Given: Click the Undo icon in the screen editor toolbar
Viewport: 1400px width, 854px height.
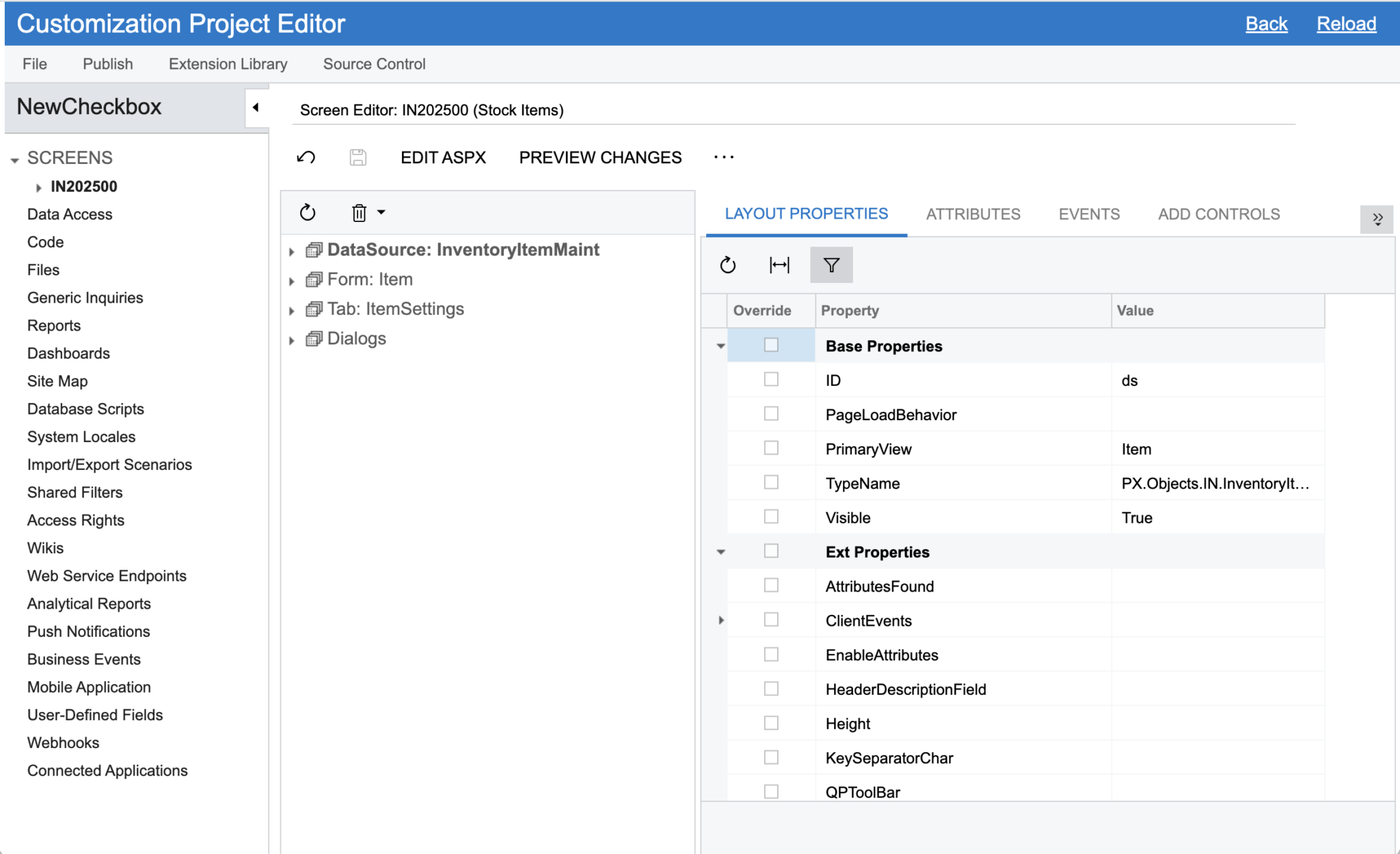Looking at the screenshot, I should click(306, 157).
